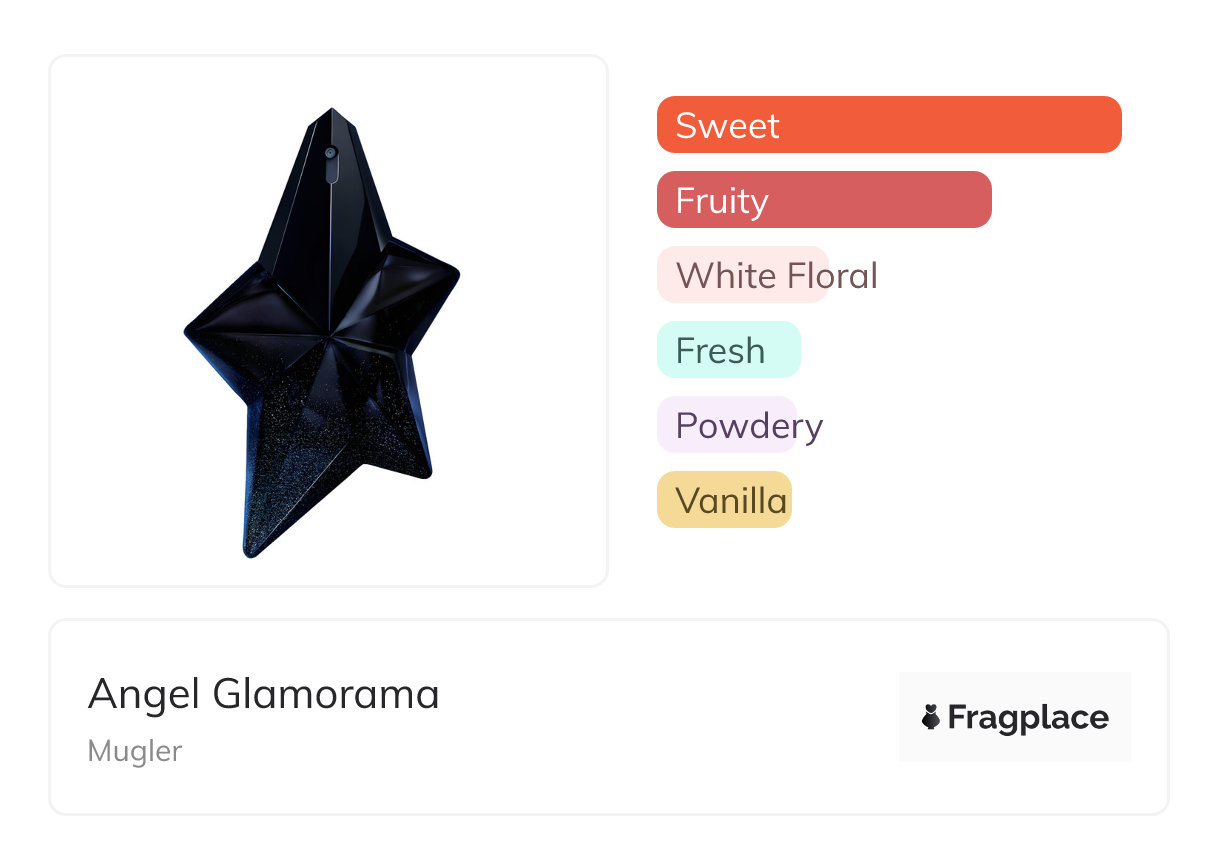This screenshot has width=1218, height=864.
Task: Click the Fragplace bottle logo icon
Action: [931, 717]
